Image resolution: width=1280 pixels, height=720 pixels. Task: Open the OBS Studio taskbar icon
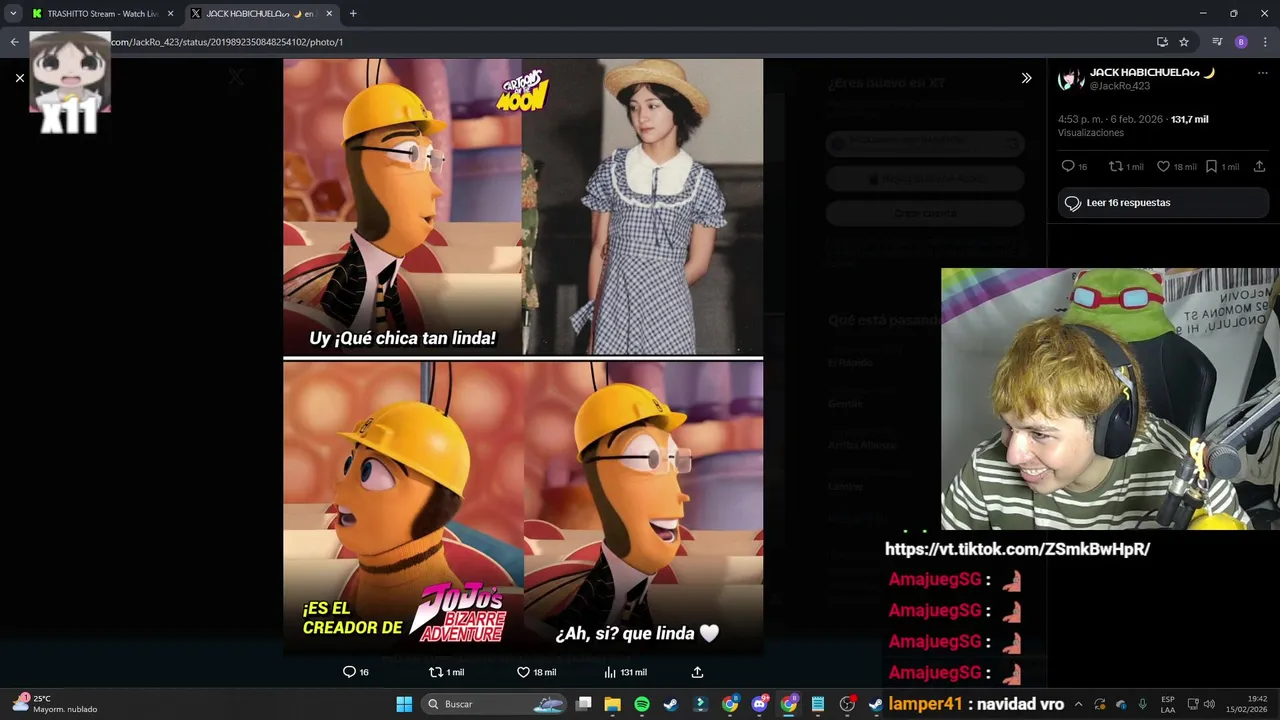(848, 704)
